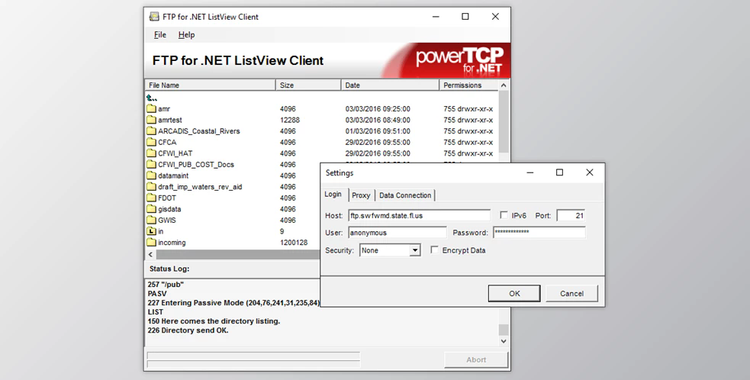Switch to the Data Connection tab
This screenshot has height=380, width=750.
tap(405, 195)
